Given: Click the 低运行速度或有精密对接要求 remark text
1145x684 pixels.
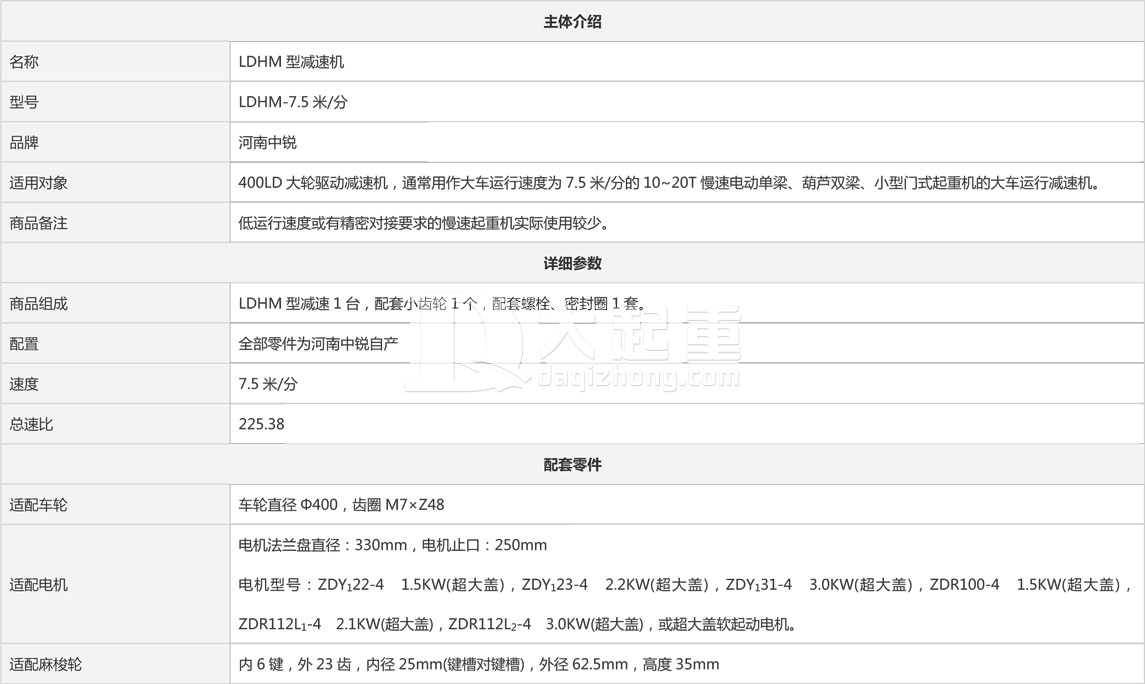Looking at the screenshot, I should (424, 223).
